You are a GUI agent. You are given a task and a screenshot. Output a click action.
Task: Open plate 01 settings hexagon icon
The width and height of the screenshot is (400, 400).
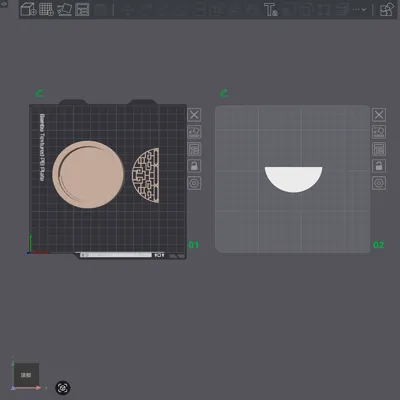pos(194,183)
